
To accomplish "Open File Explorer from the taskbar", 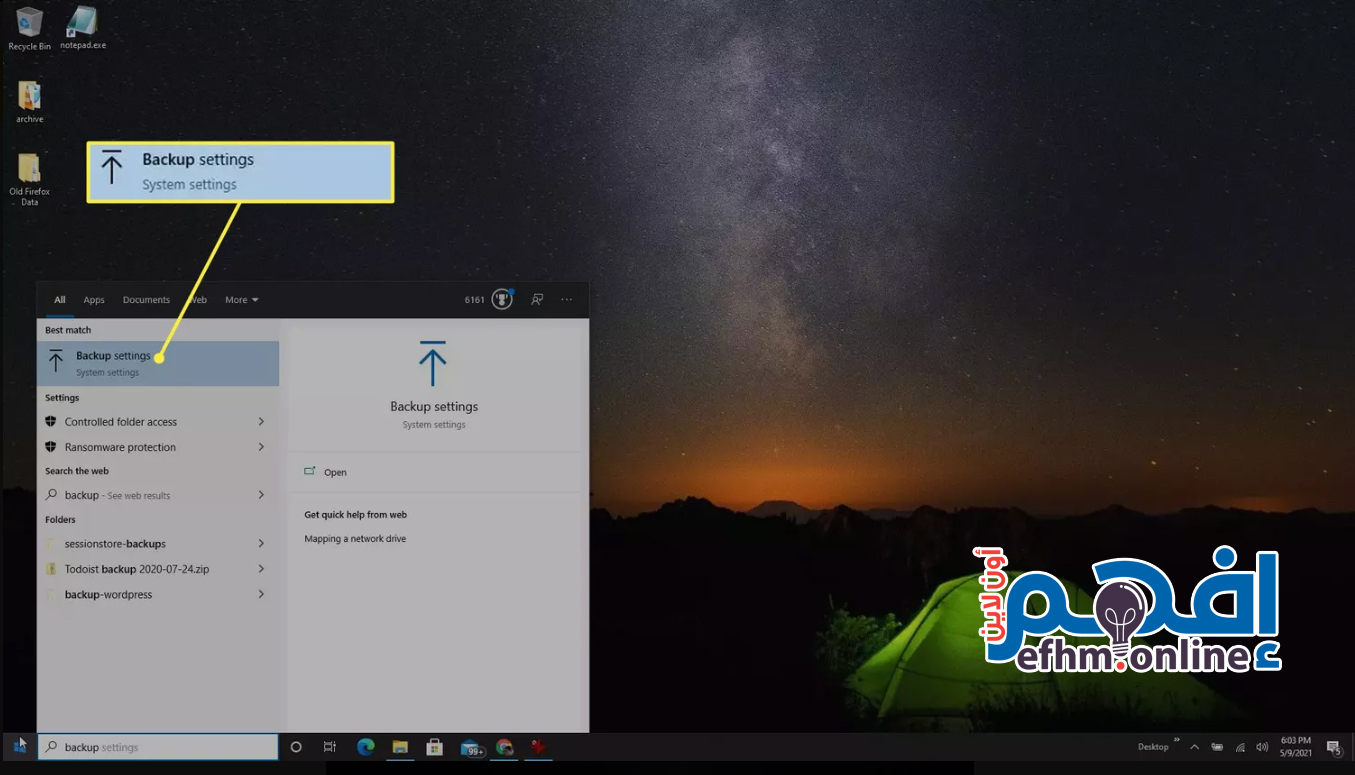I will tap(400, 747).
